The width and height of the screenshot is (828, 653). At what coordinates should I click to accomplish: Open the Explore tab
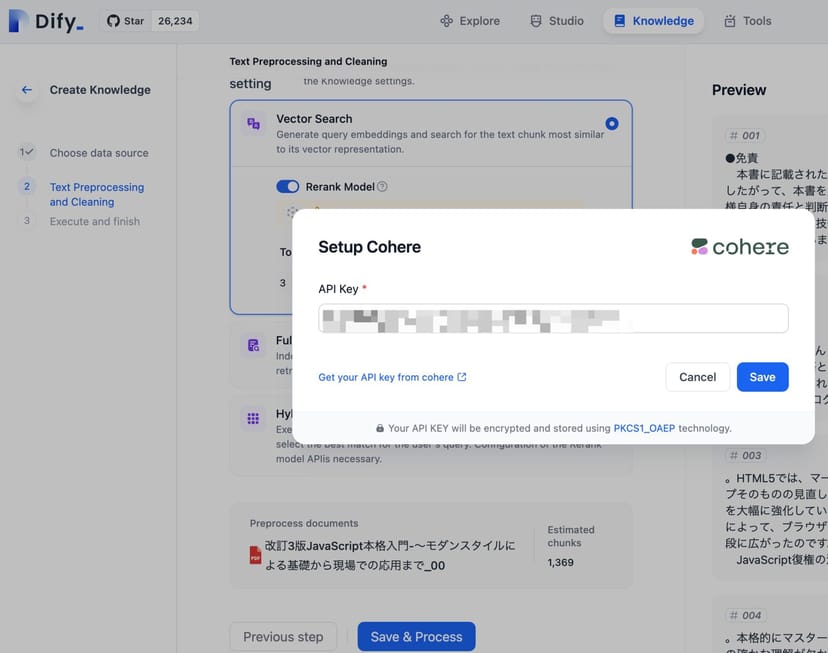click(470, 21)
